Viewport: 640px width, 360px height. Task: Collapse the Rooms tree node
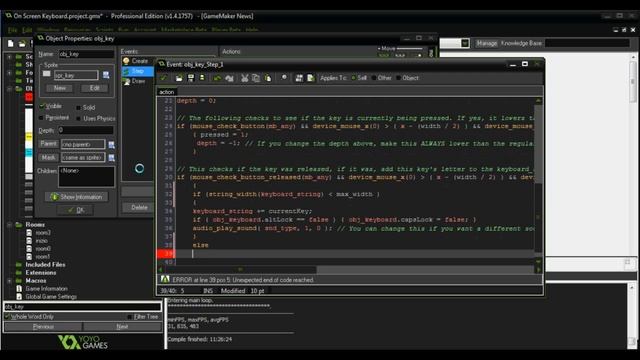click(x=9, y=224)
